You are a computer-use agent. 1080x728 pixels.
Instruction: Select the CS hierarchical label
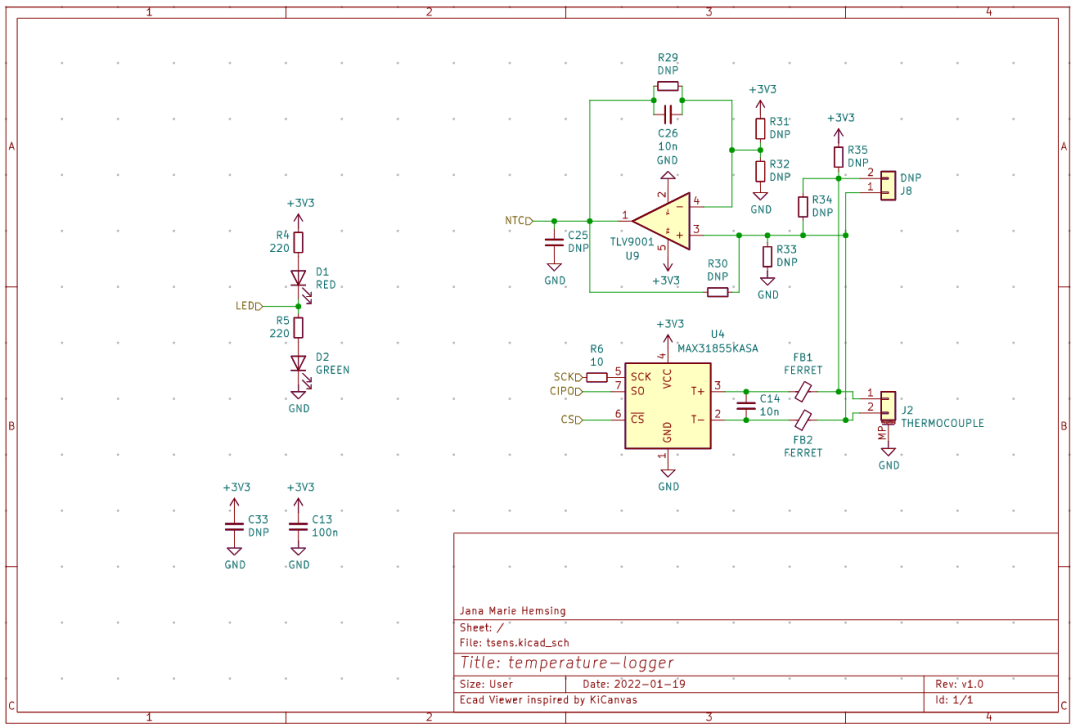[572, 419]
